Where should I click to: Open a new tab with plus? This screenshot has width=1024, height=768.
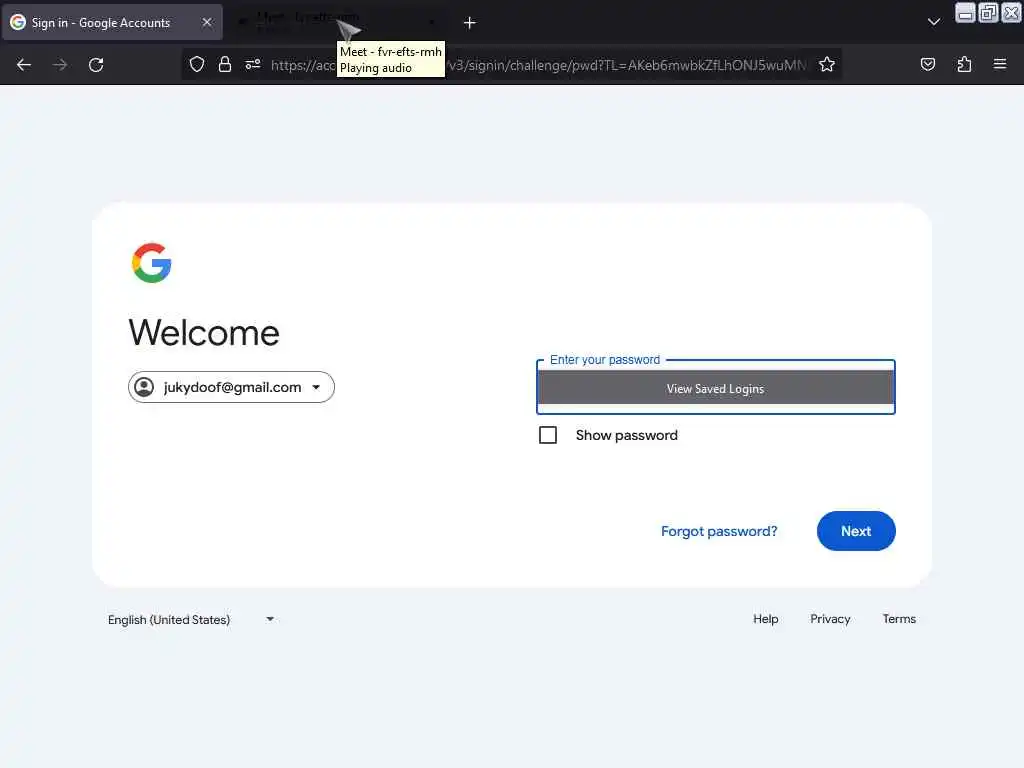pos(470,23)
